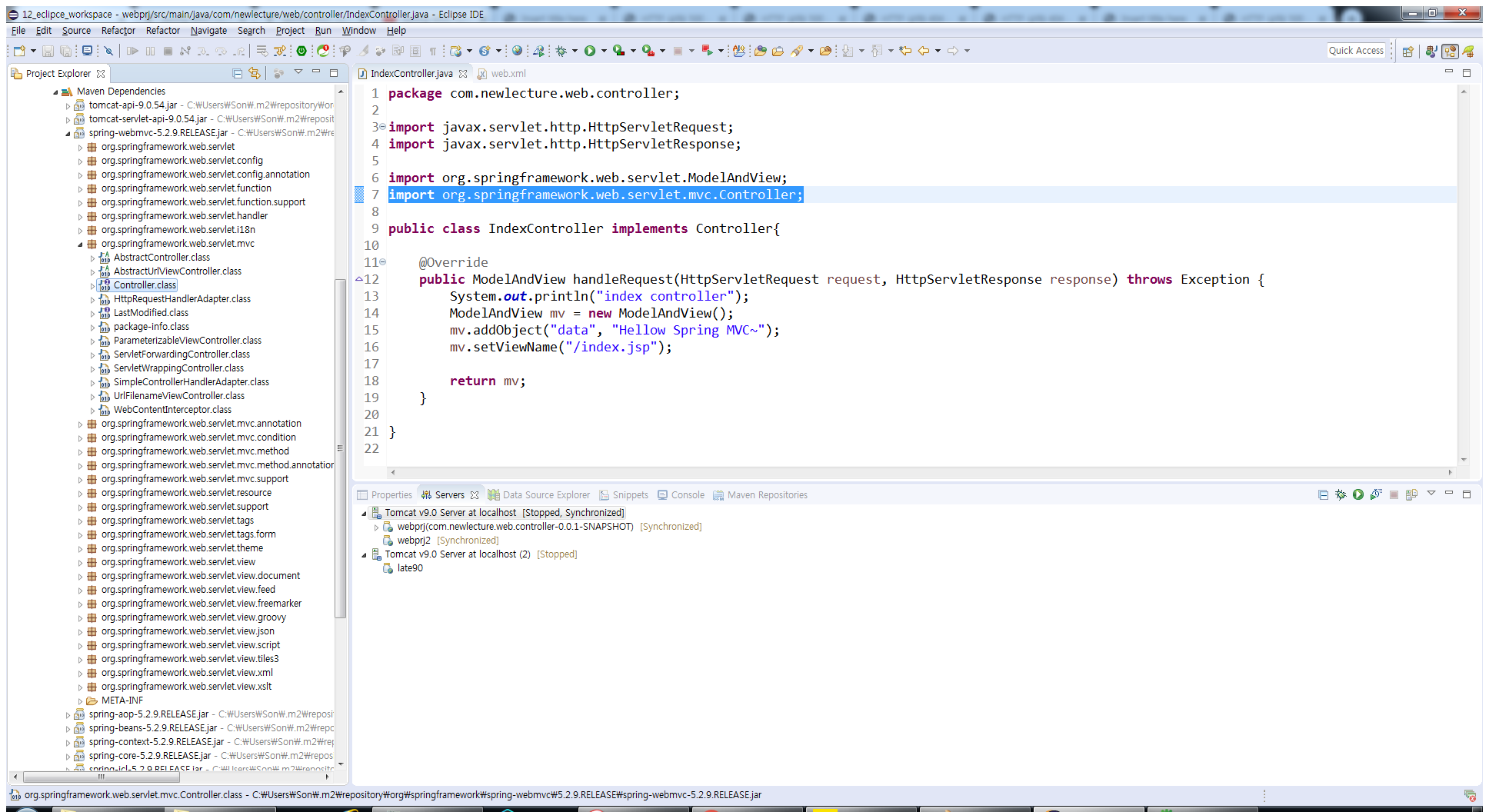The height and width of the screenshot is (812, 1489).
Task: Click the Skip All Breakpoints icon
Action: click(108, 51)
